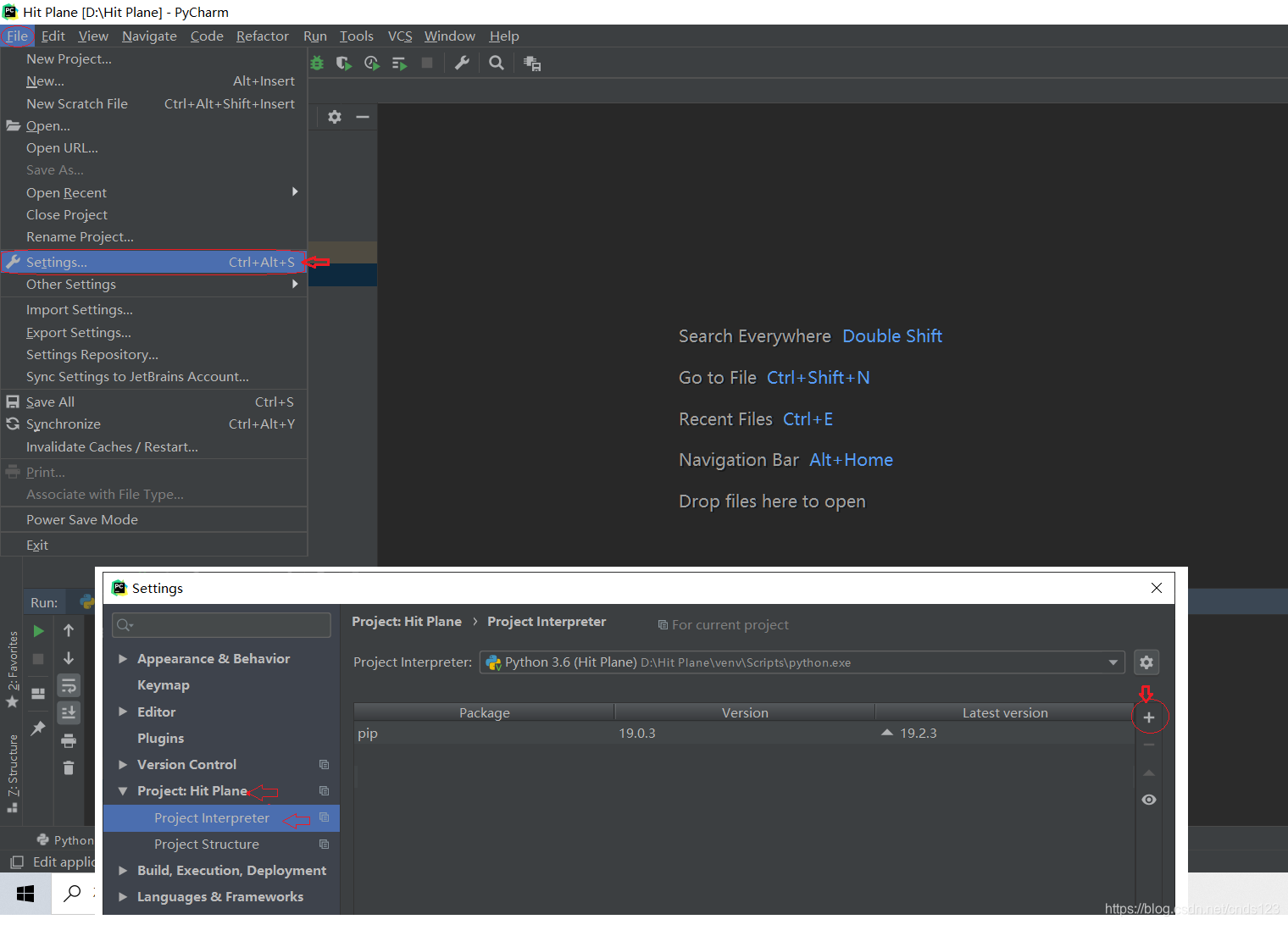Select New Project... in File menu
Screen dimensions: 1288x925
click(153, 58)
